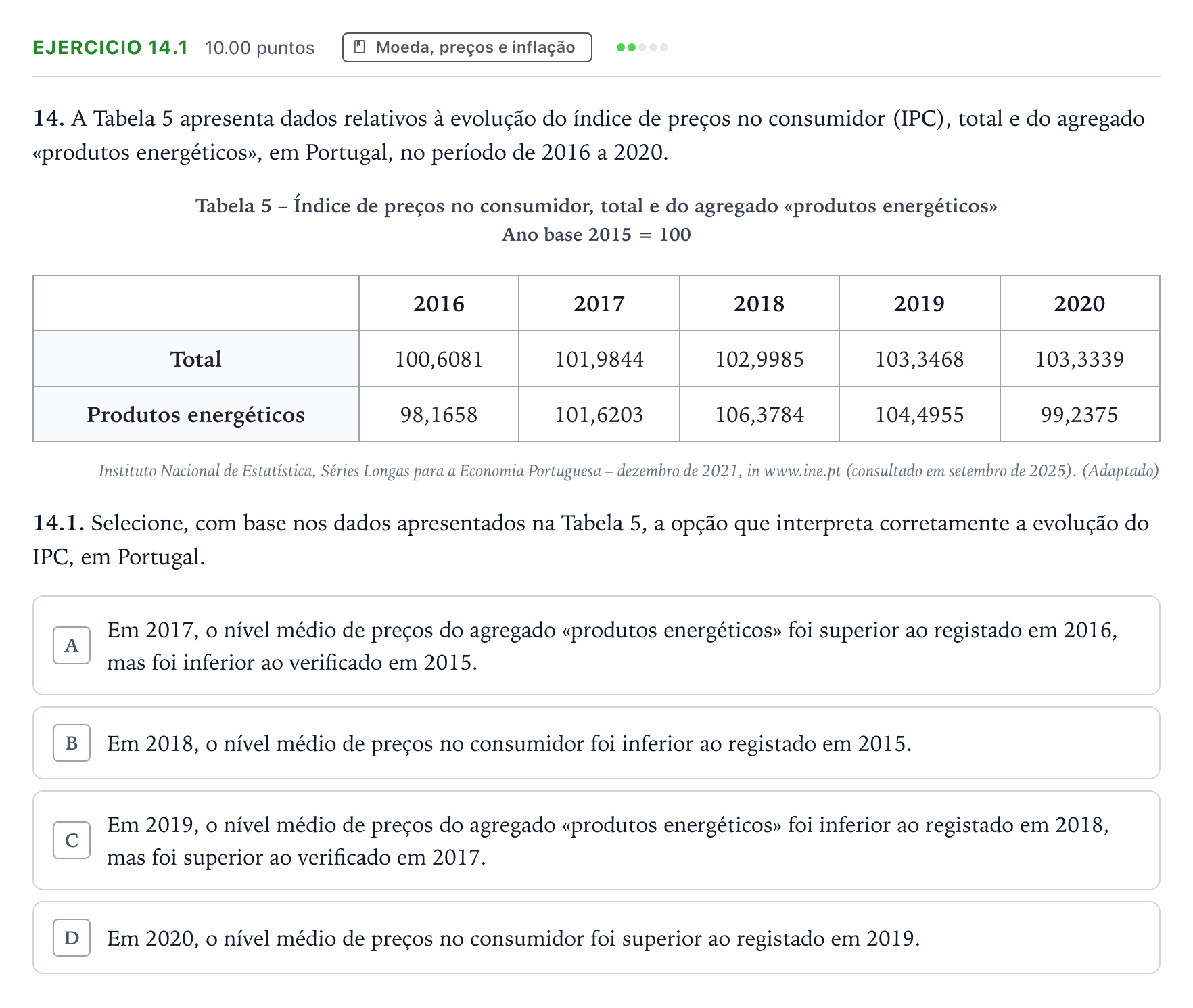1193x1008 pixels.
Task: Select option D letter box
Action: click(x=72, y=938)
